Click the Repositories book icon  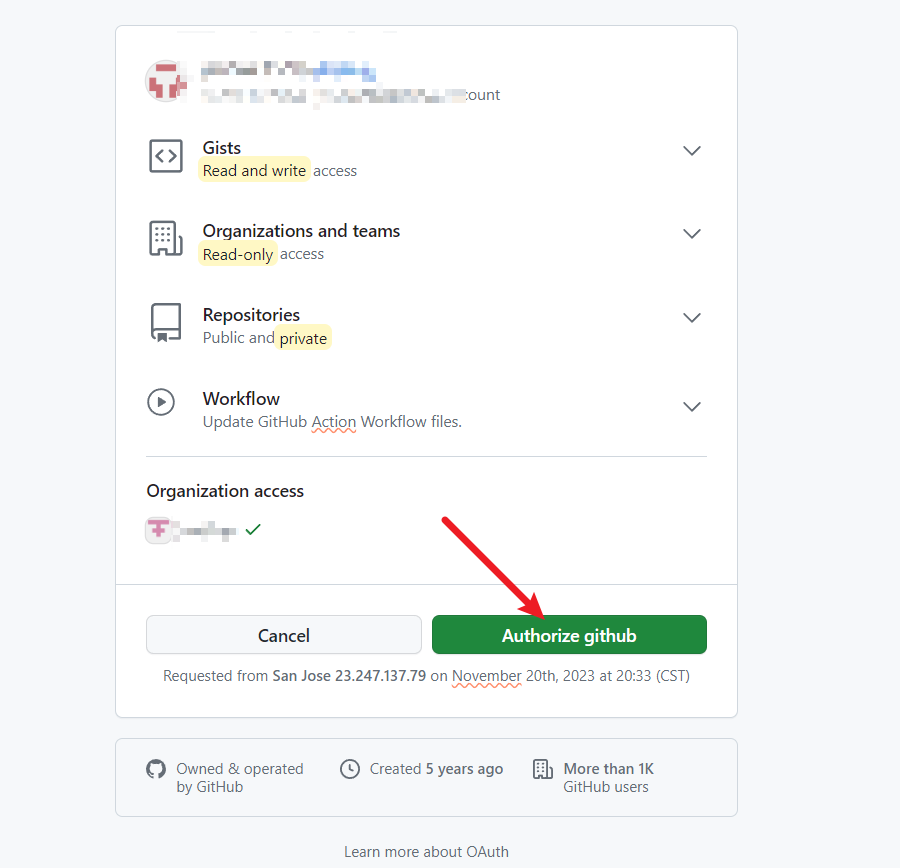coord(166,322)
